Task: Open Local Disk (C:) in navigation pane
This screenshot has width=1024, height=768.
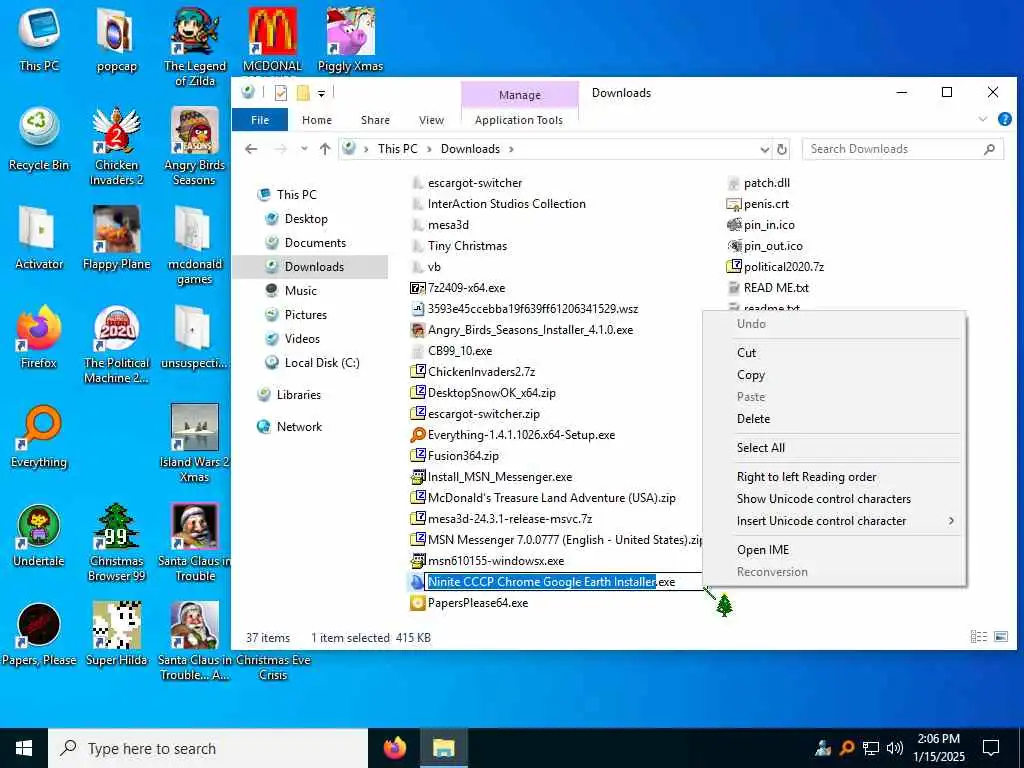Action: coord(321,362)
